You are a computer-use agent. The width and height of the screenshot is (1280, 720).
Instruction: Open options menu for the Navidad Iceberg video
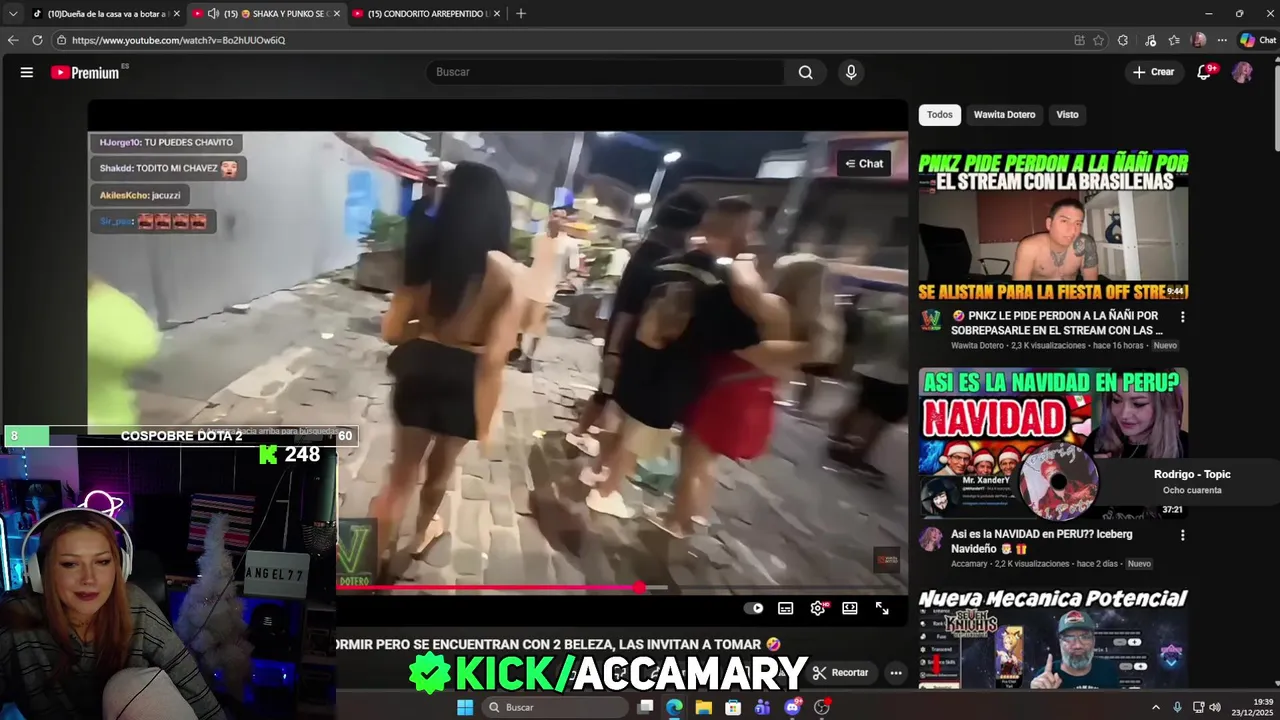(1182, 535)
